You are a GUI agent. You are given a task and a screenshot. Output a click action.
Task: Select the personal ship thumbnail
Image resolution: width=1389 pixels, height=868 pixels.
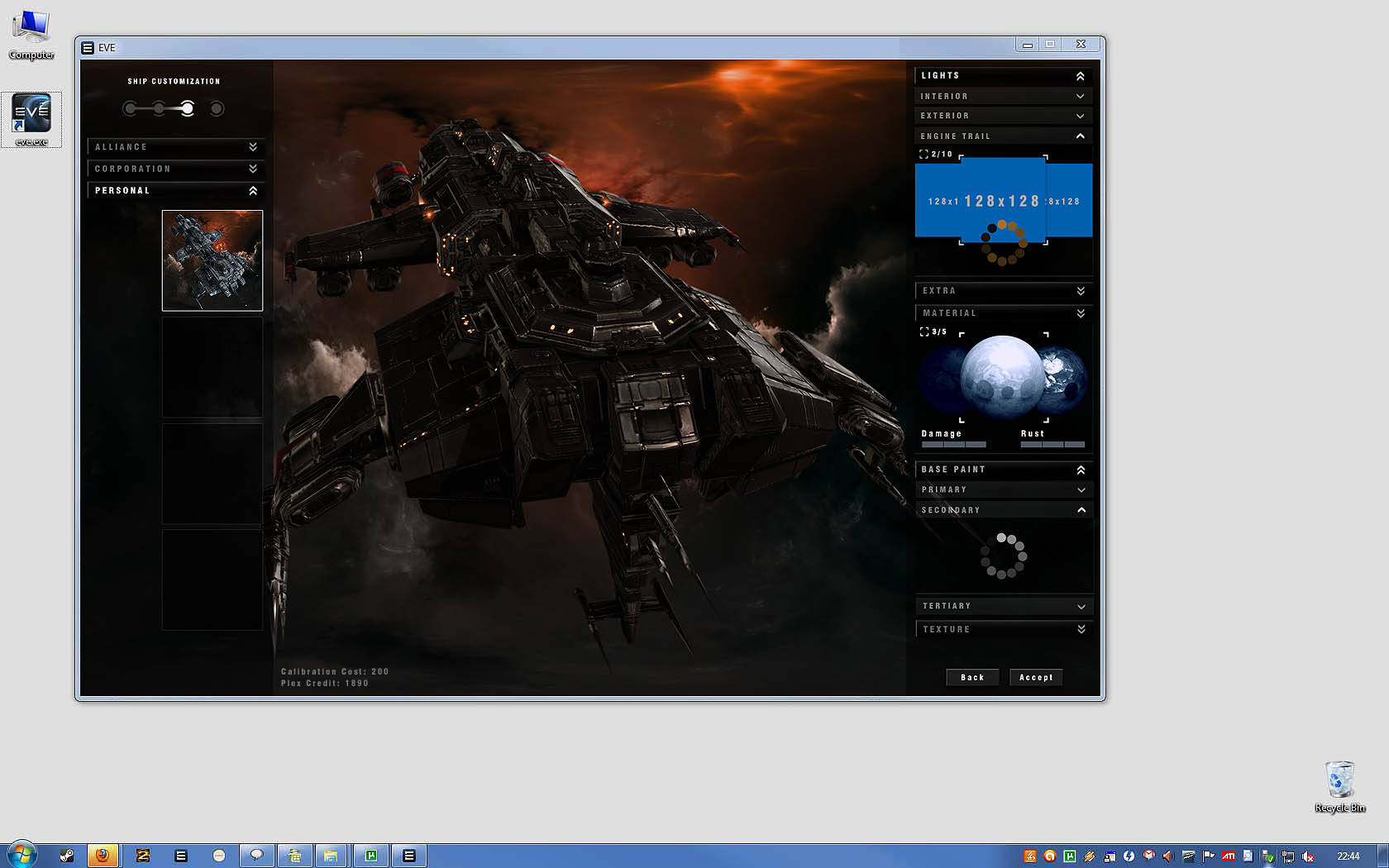click(x=212, y=260)
